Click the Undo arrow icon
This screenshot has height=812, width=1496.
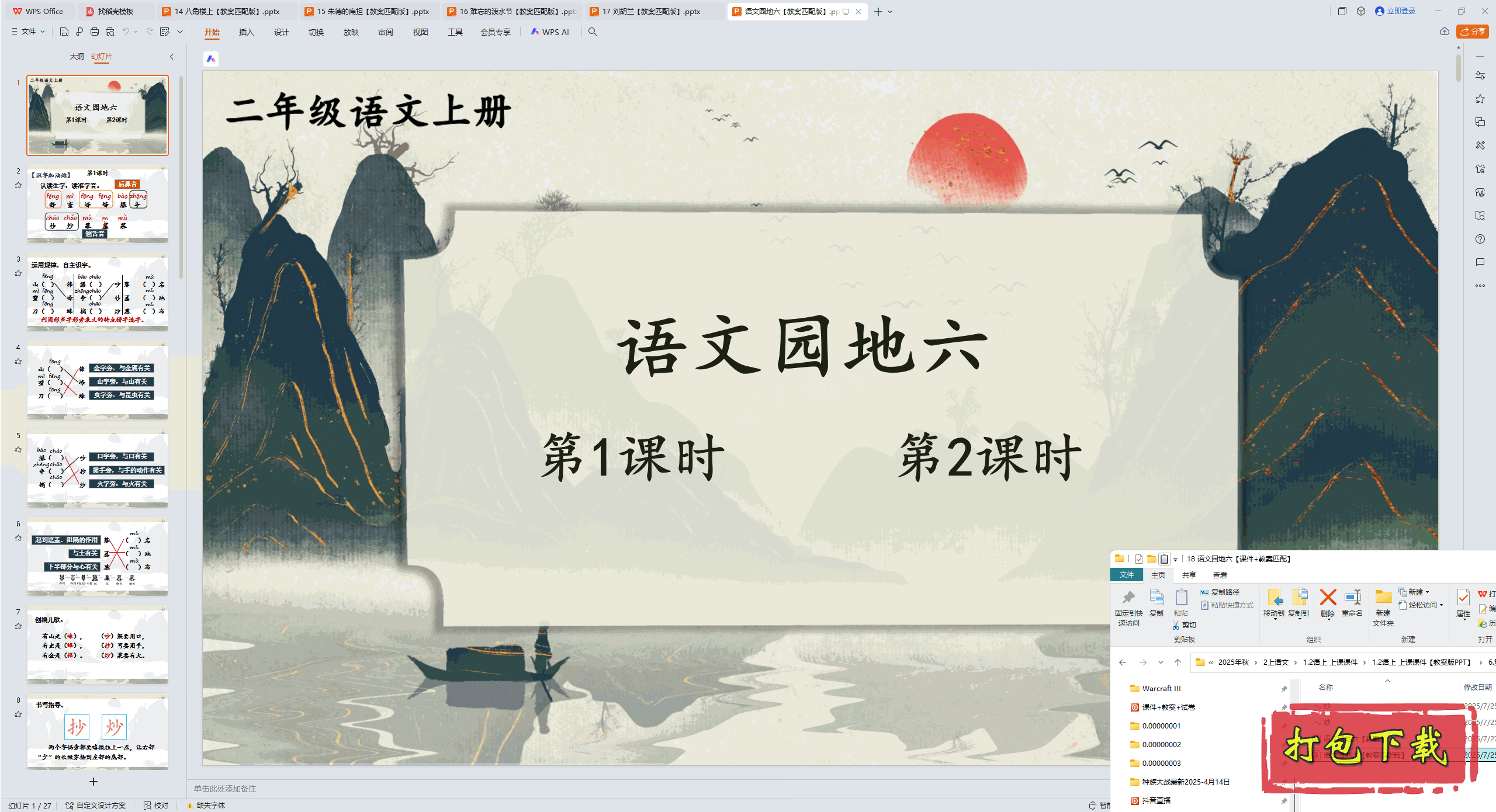126,32
